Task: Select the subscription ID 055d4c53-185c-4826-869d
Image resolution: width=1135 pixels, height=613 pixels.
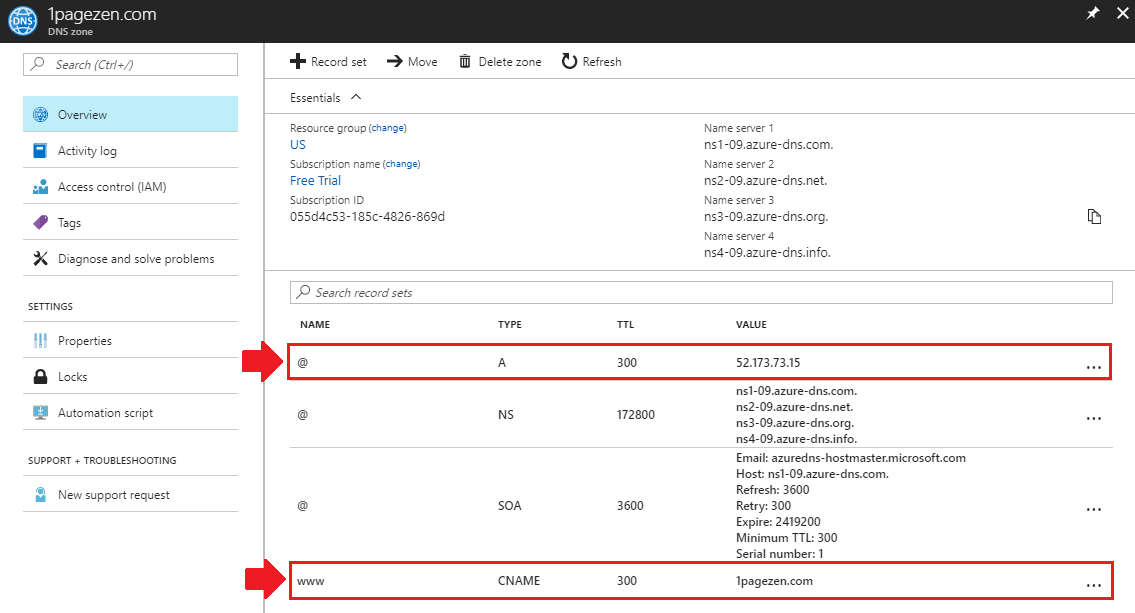Action: pos(367,216)
